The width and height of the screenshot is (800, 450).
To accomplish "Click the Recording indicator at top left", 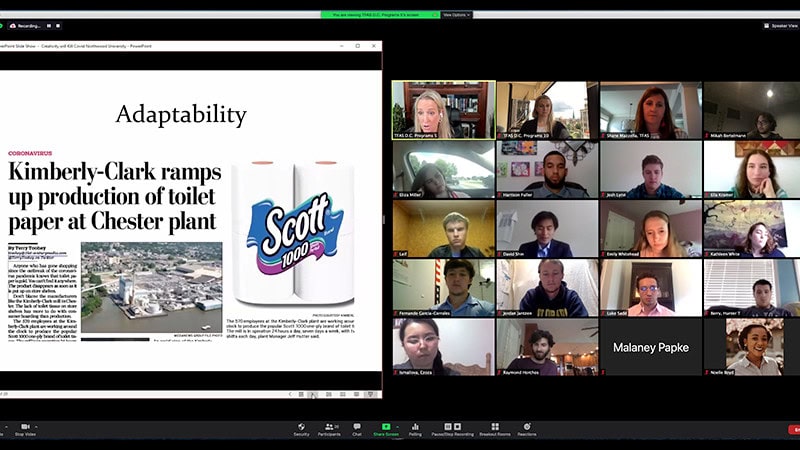I will pos(26,26).
